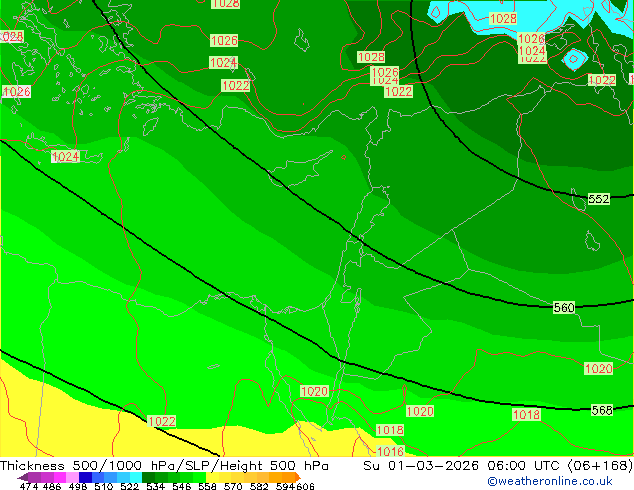Click the 568 height contour label
Viewport: 634px width, 490px height.
[x=602, y=410]
